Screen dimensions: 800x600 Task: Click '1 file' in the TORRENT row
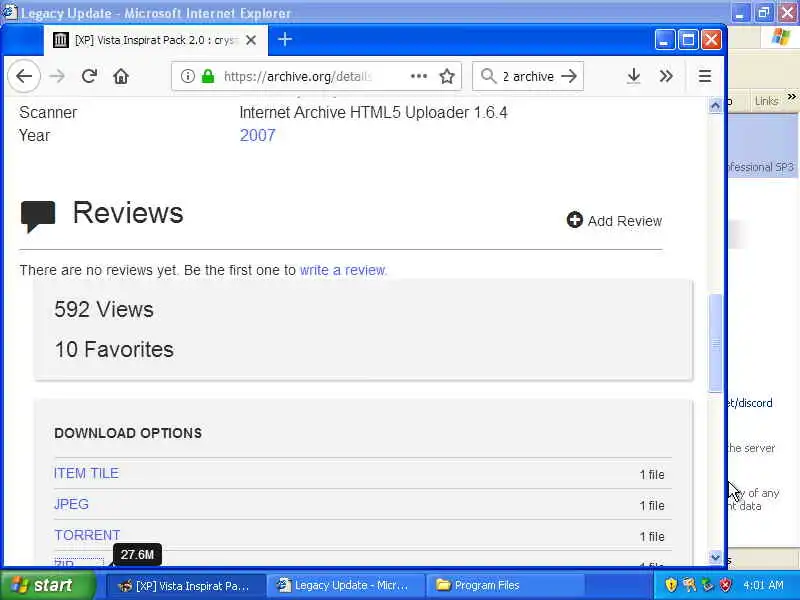coord(652,537)
